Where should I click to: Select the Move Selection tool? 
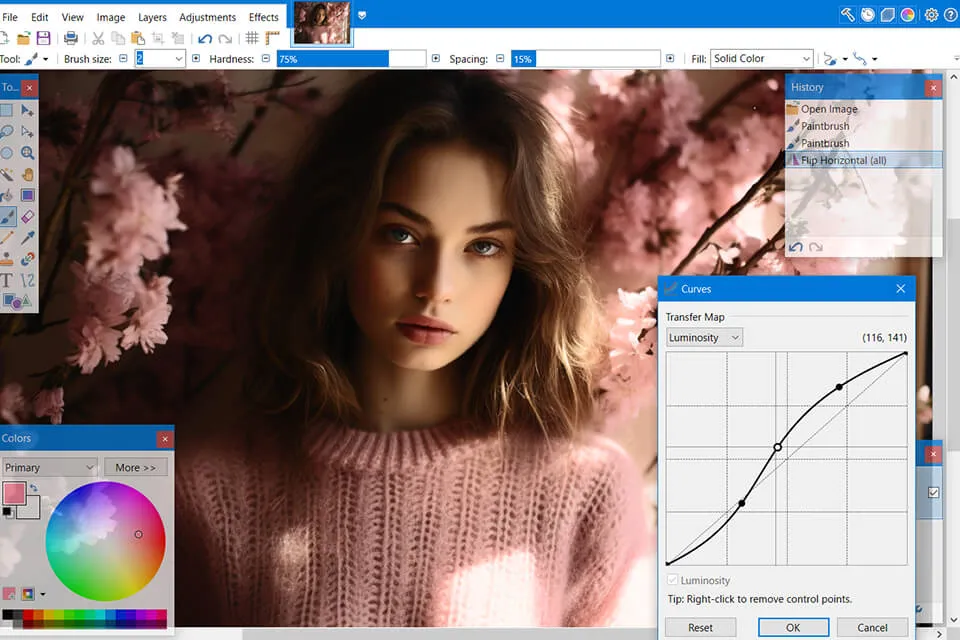[27, 132]
